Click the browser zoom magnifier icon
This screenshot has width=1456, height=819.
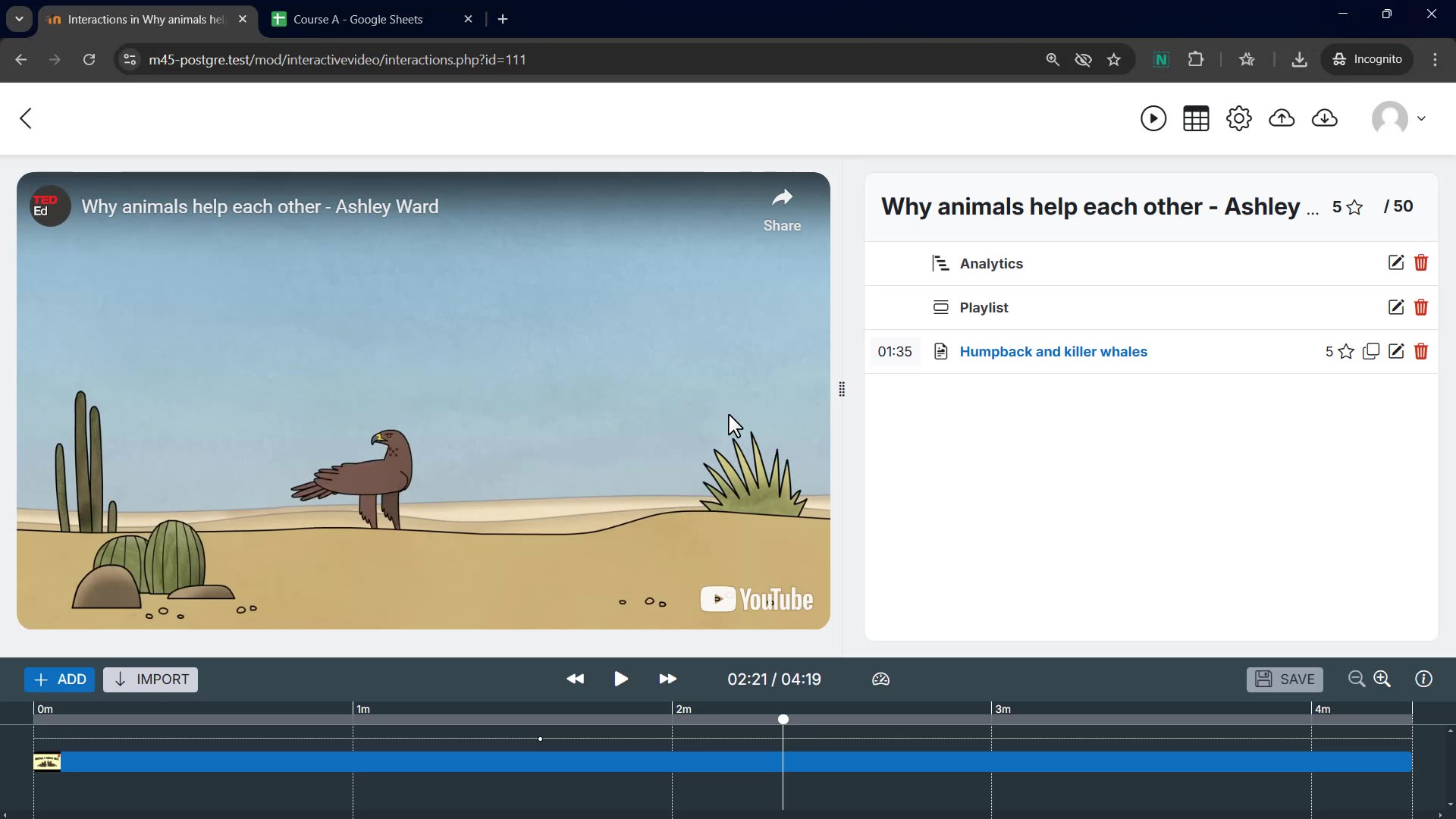(x=1053, y=59)
